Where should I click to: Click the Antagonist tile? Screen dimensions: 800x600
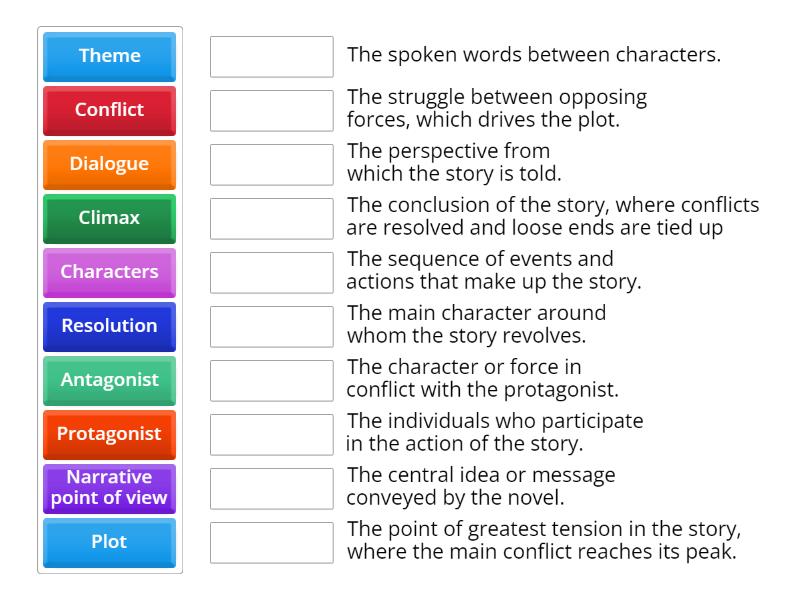pos(108,380)
